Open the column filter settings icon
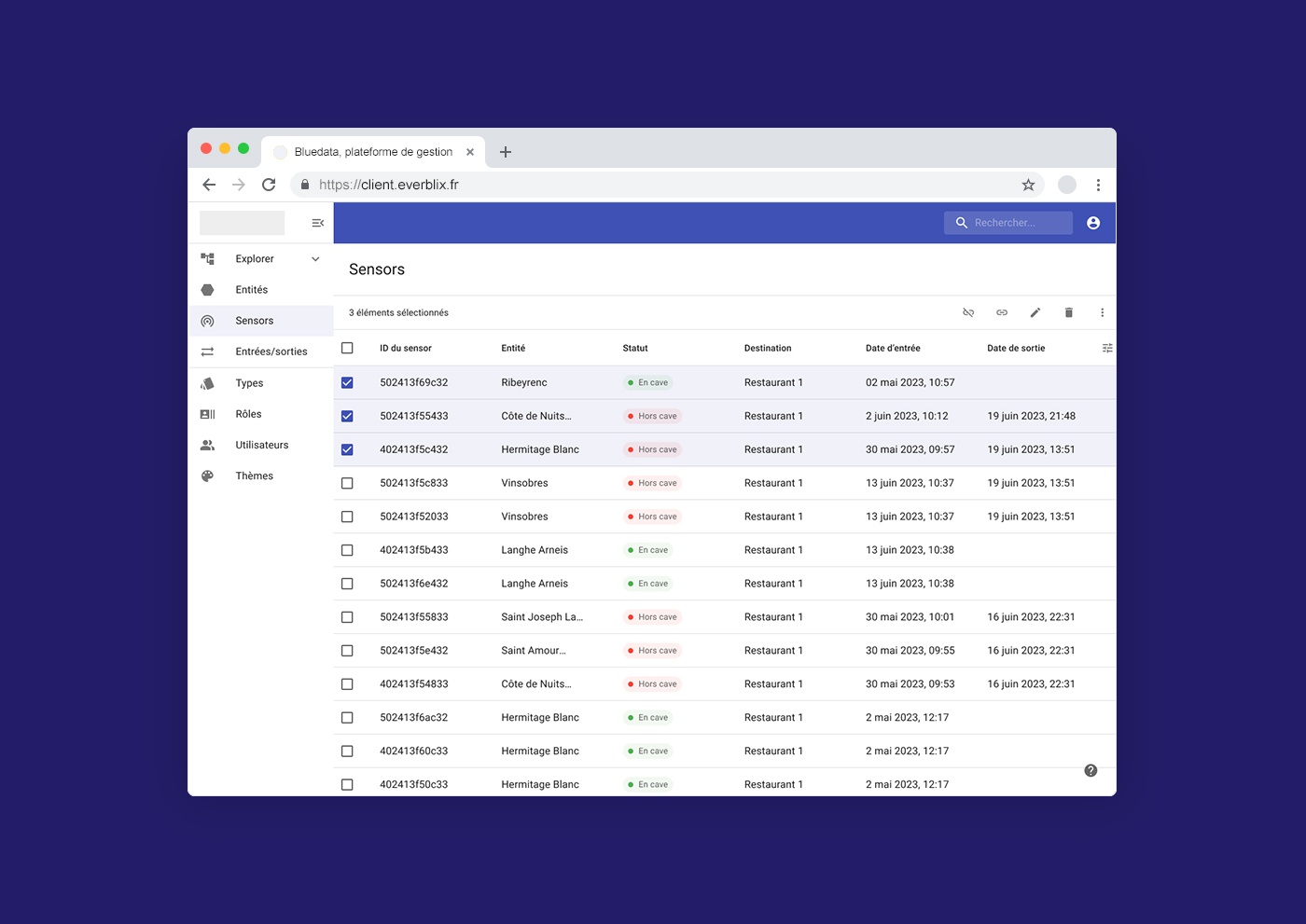This screenshot has height=924, width=1306. tap(1107, 348)
